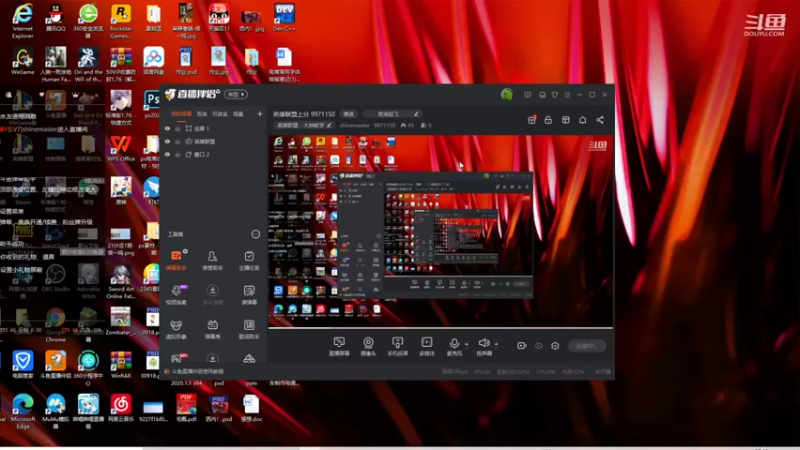Open the Virtual Avatar bear-face tool
The width and height of the screenshot is (800, 450).
[x=176, y=329]
